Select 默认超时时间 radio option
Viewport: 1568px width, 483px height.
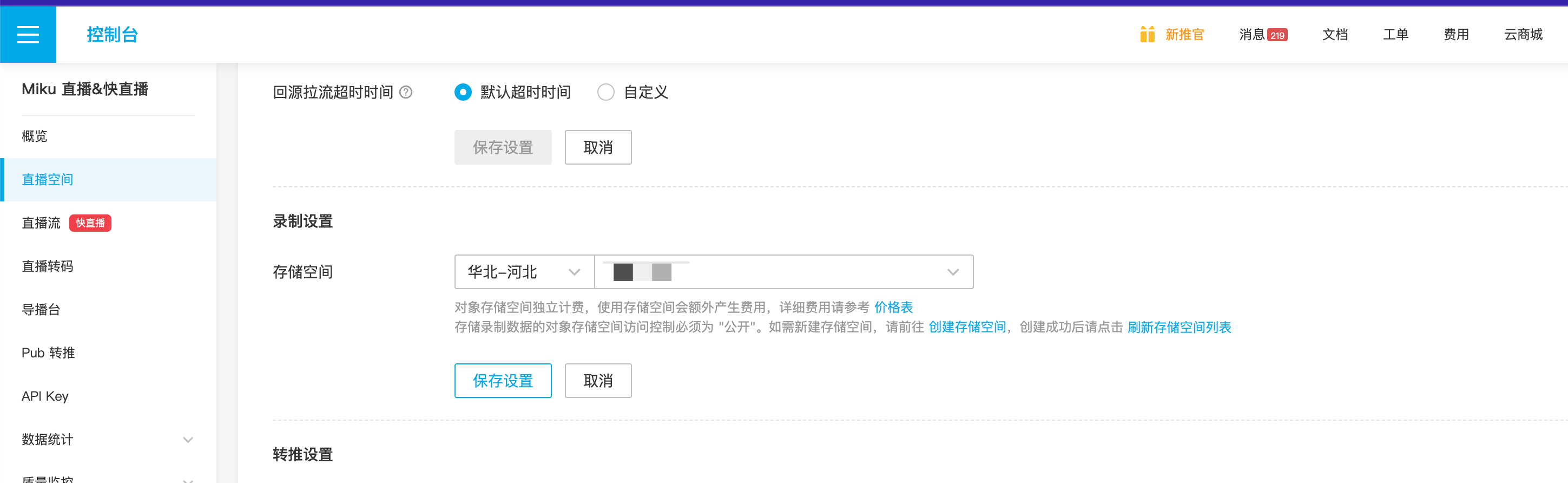click(463, 92)
